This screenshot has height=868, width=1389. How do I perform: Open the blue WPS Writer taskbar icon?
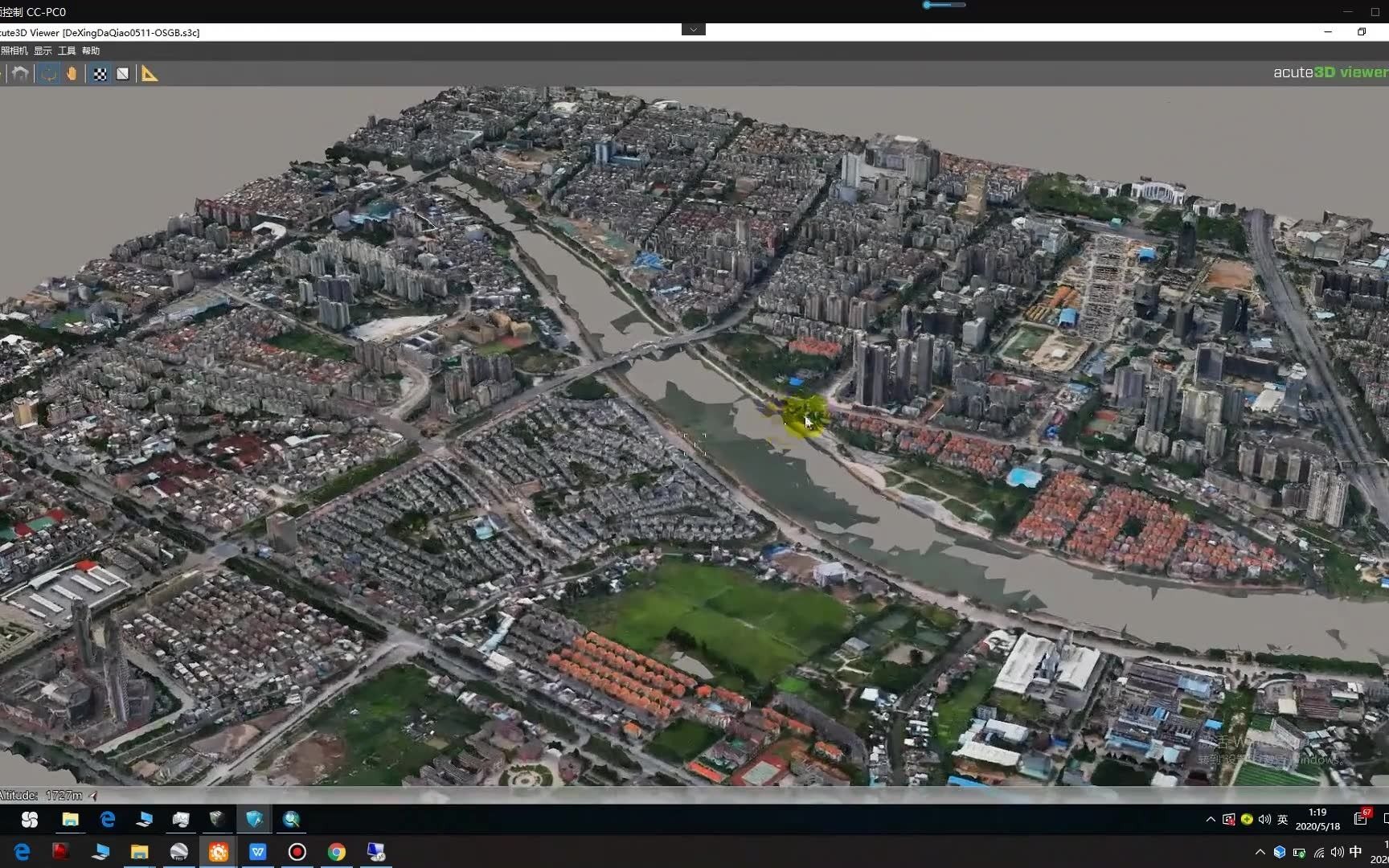coord(258,852)
